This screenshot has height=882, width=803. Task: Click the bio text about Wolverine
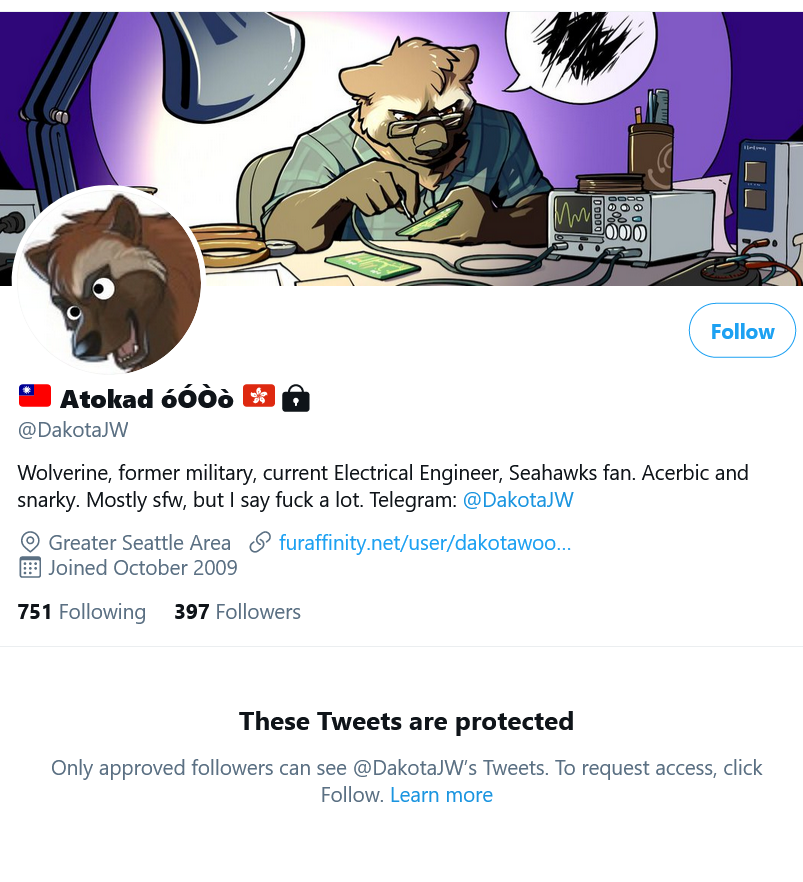(x=383, y=487)
